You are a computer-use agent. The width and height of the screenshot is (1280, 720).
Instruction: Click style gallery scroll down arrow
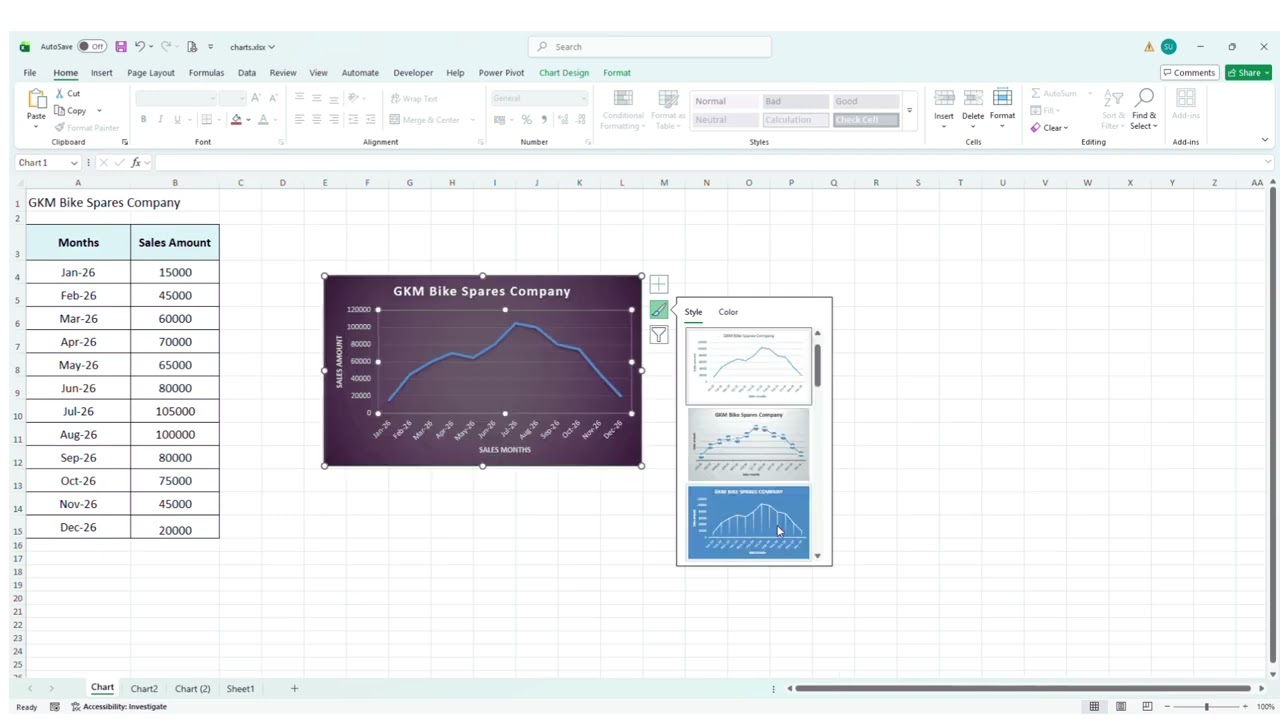817,556
